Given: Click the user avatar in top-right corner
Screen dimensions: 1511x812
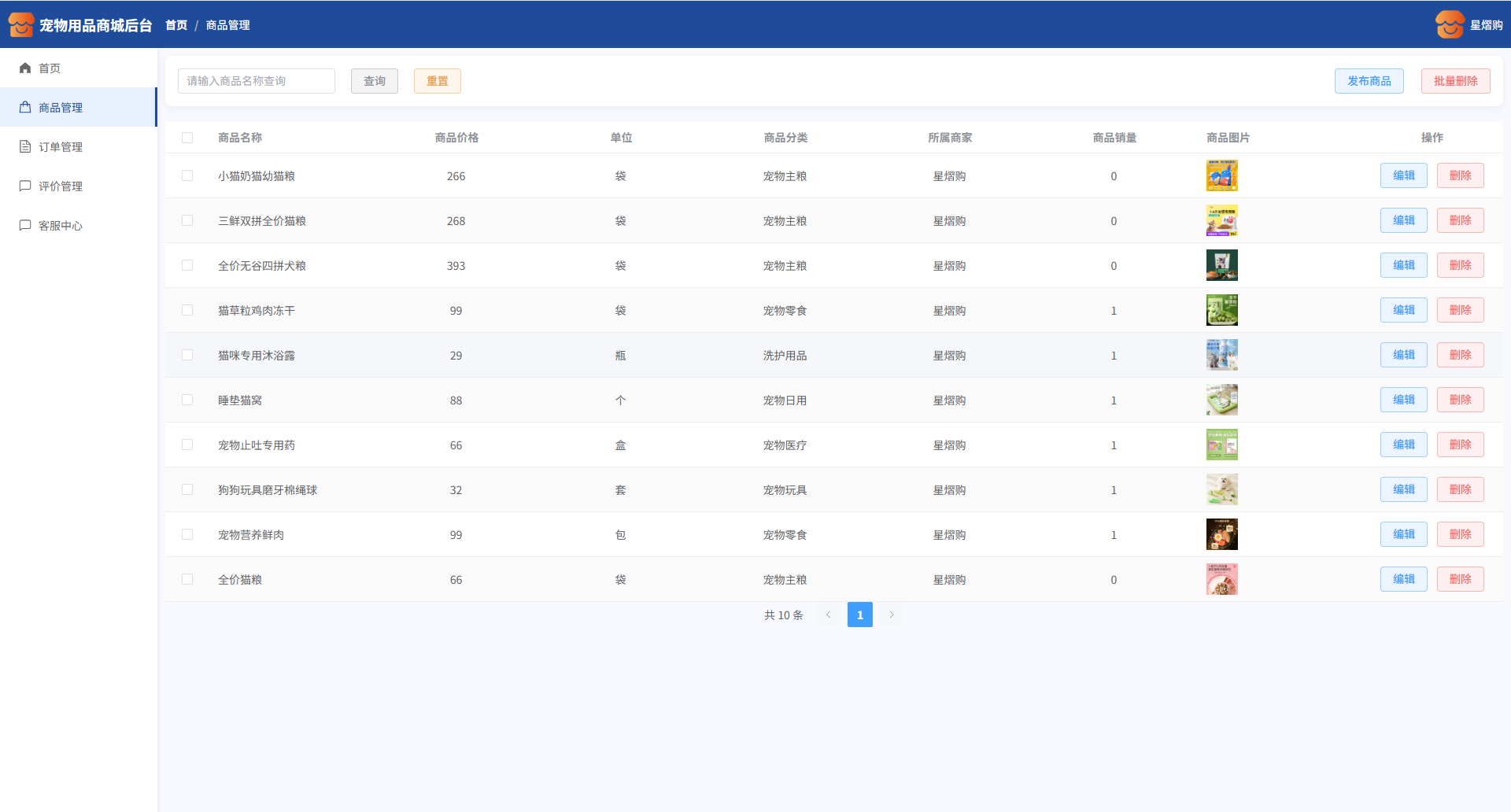Looking at the screenshot, I should [x=1449, y=25].
